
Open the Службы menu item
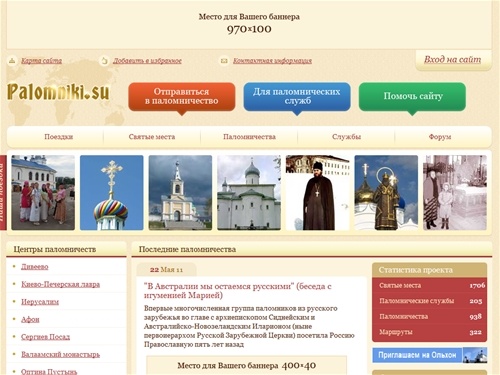tap(346, 137)
